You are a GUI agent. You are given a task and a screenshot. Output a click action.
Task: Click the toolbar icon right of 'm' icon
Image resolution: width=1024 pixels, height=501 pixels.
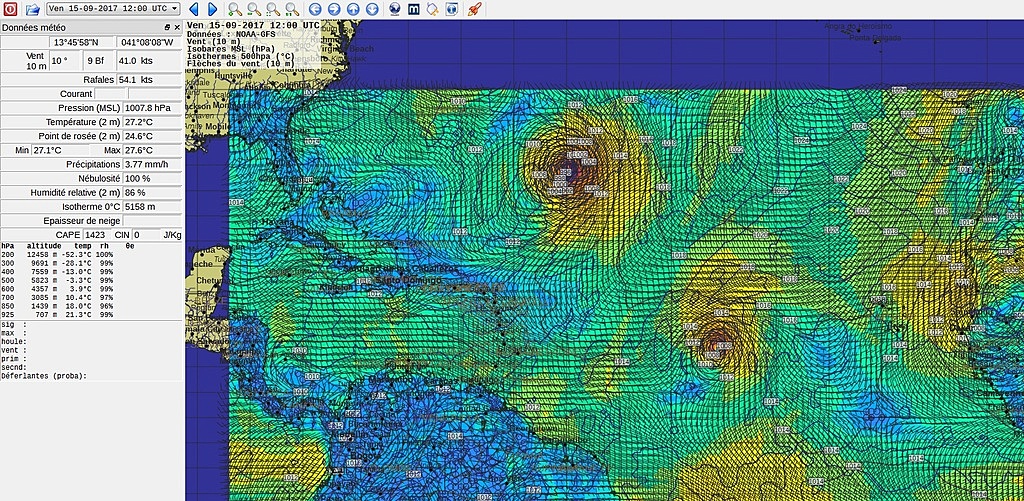pos(432,9)
